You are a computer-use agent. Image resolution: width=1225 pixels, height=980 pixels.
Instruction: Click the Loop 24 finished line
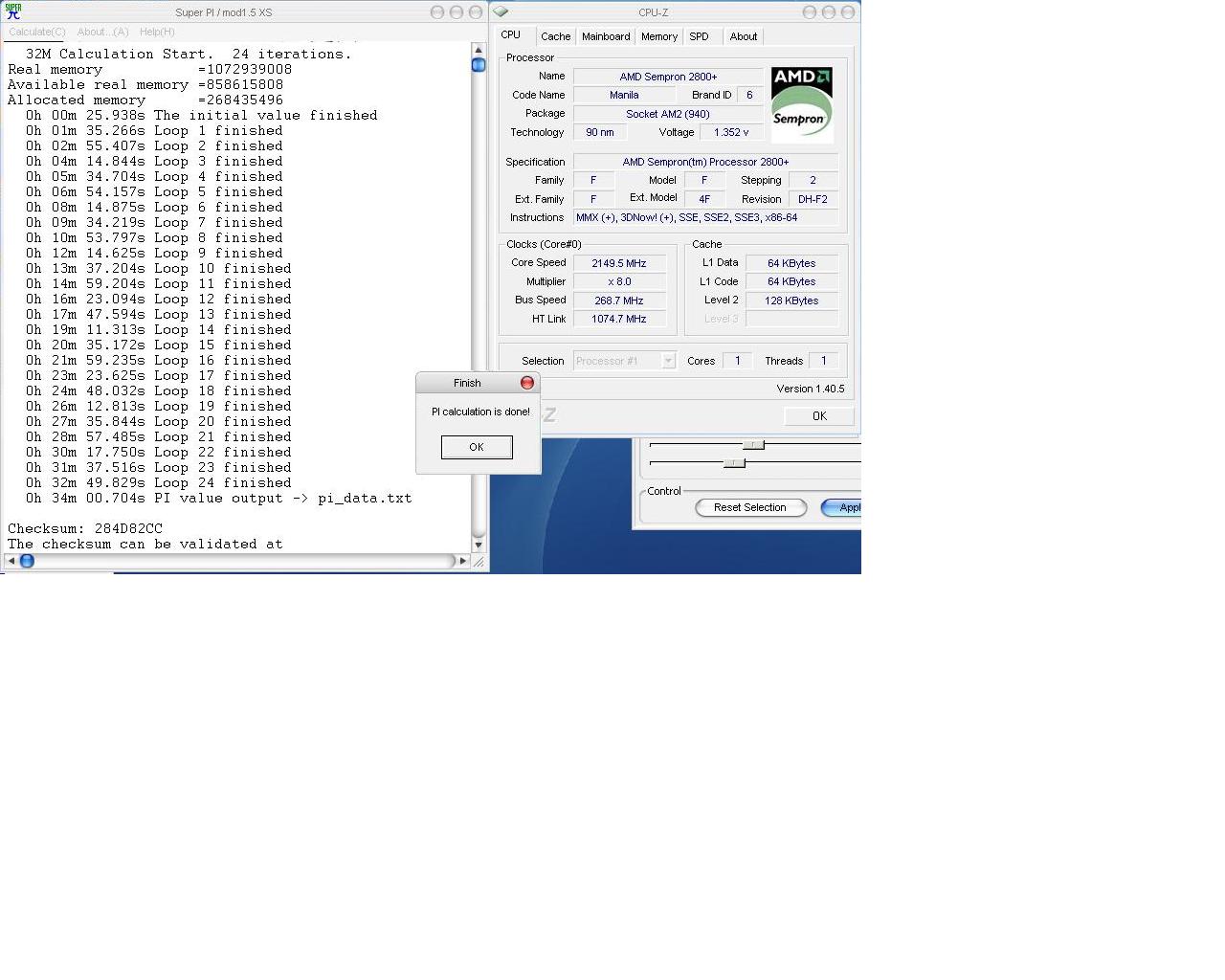pyautogui.click(x=159, y=482)
